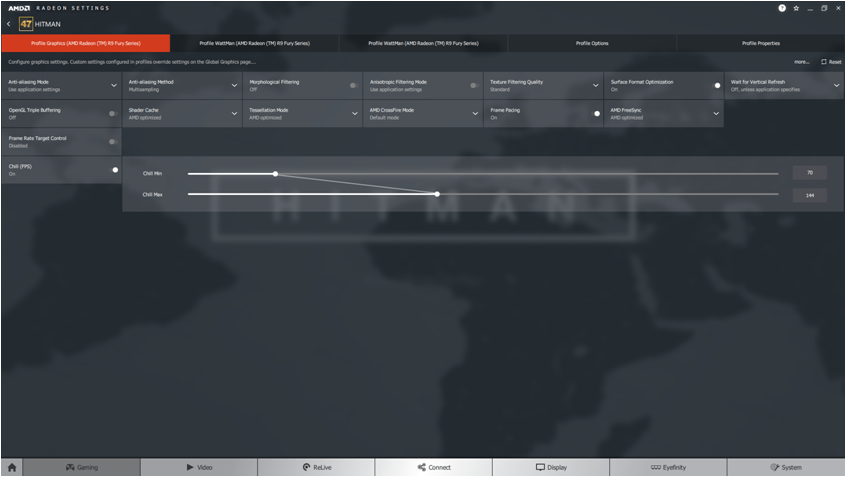Expand Anti-aliasing Method dropdown
846x477 pixels.
point(234,85)
